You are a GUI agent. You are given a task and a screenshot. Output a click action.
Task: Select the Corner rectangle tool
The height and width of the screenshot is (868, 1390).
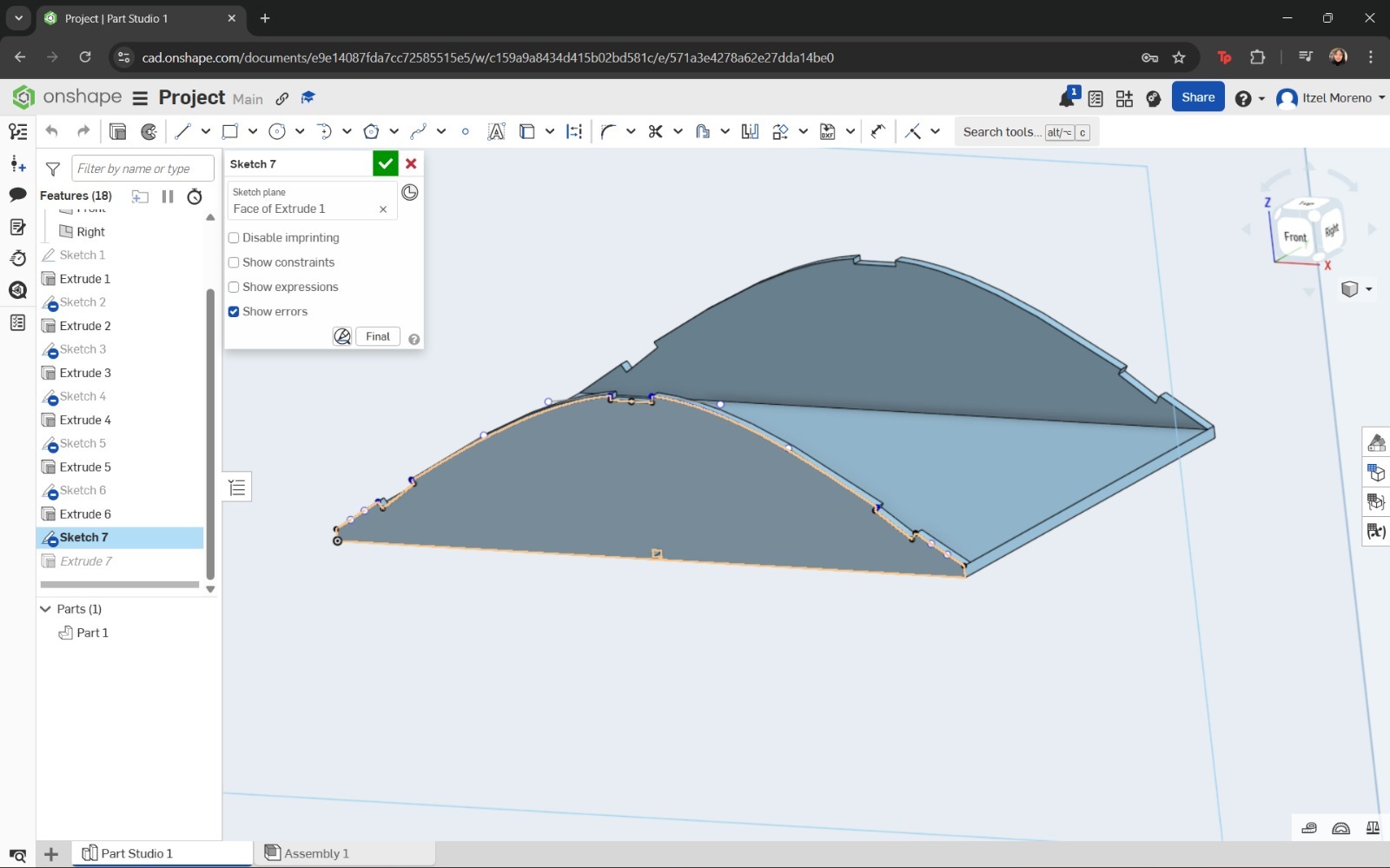coord(229,131)
